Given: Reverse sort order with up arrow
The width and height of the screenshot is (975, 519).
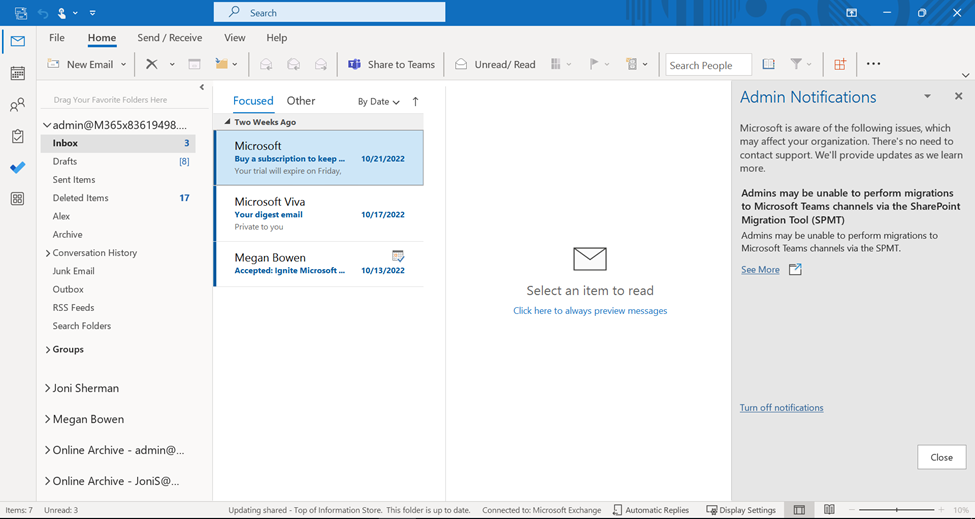Looking at the screenshot, I should pos(415,101).
